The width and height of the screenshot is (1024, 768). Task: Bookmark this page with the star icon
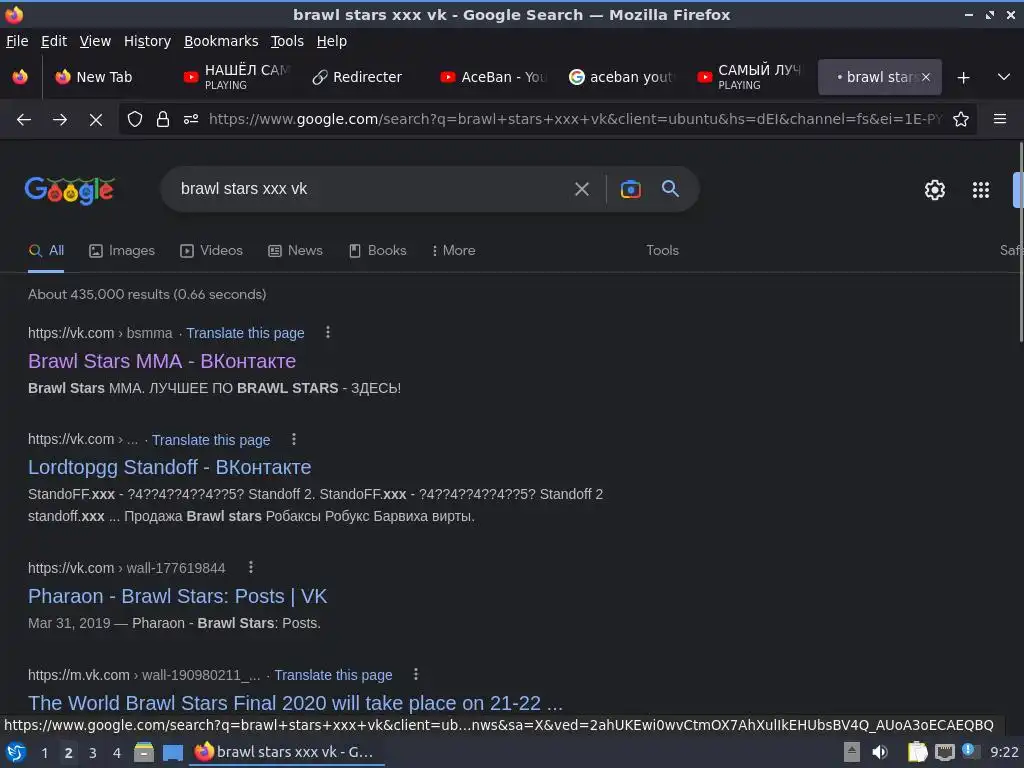pyautogui.click(x=961, y=119)
